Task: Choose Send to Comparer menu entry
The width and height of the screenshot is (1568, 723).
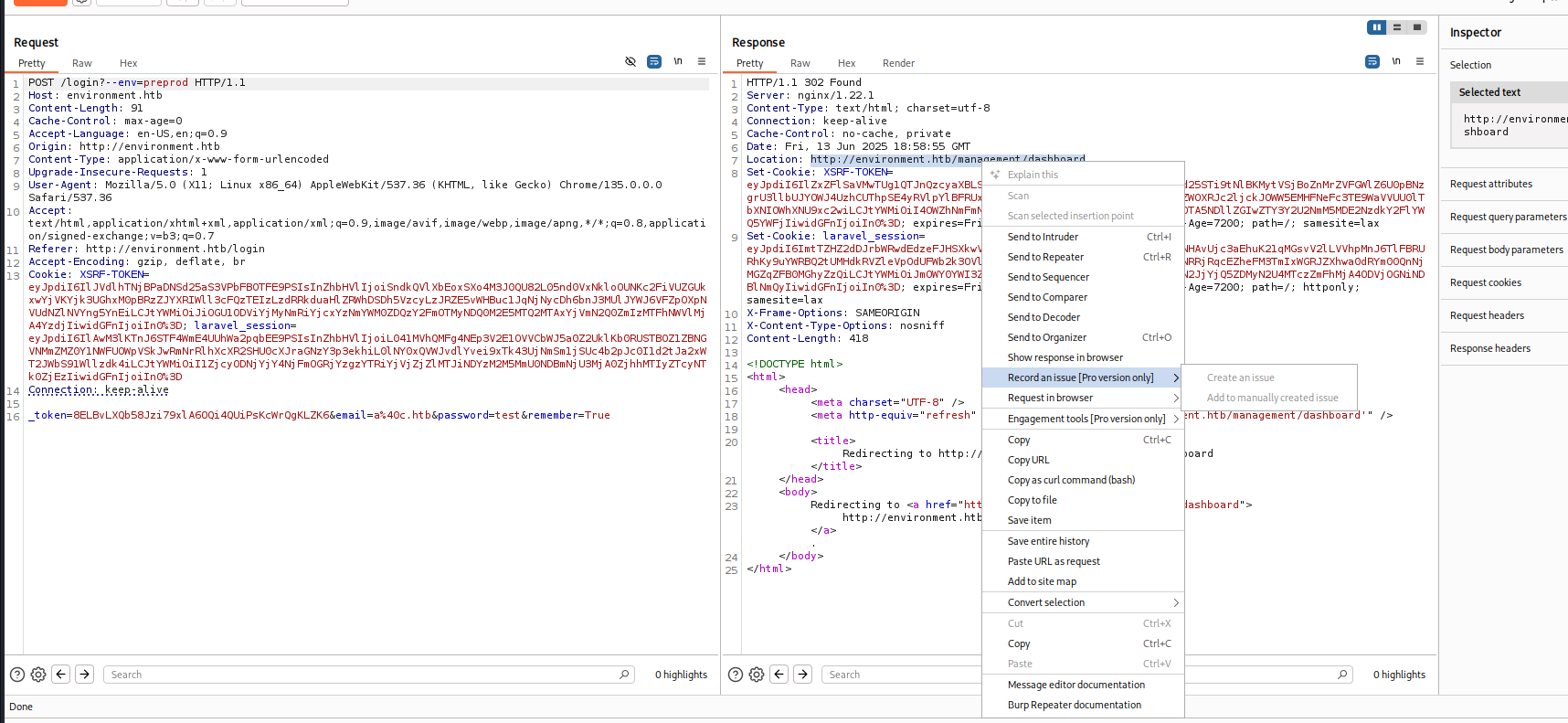Action: pyautogui.click(x=1083, y=297)
